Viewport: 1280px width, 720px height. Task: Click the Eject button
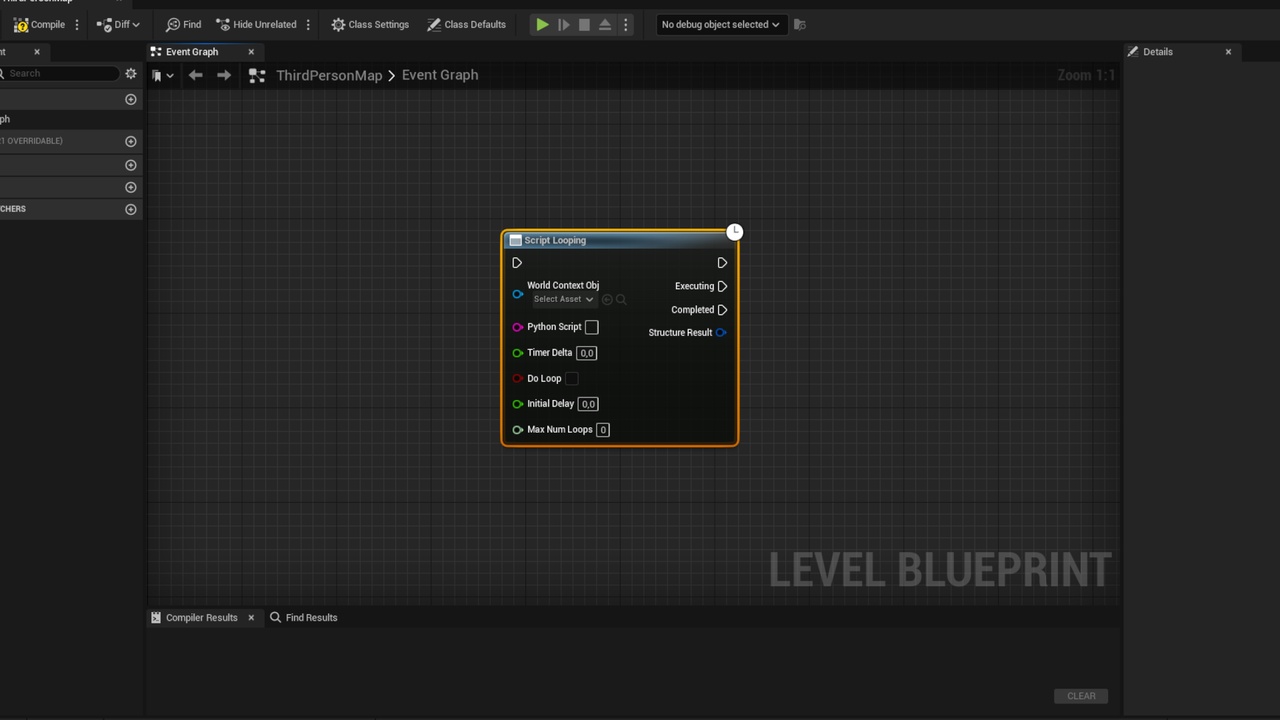point(605,24)
